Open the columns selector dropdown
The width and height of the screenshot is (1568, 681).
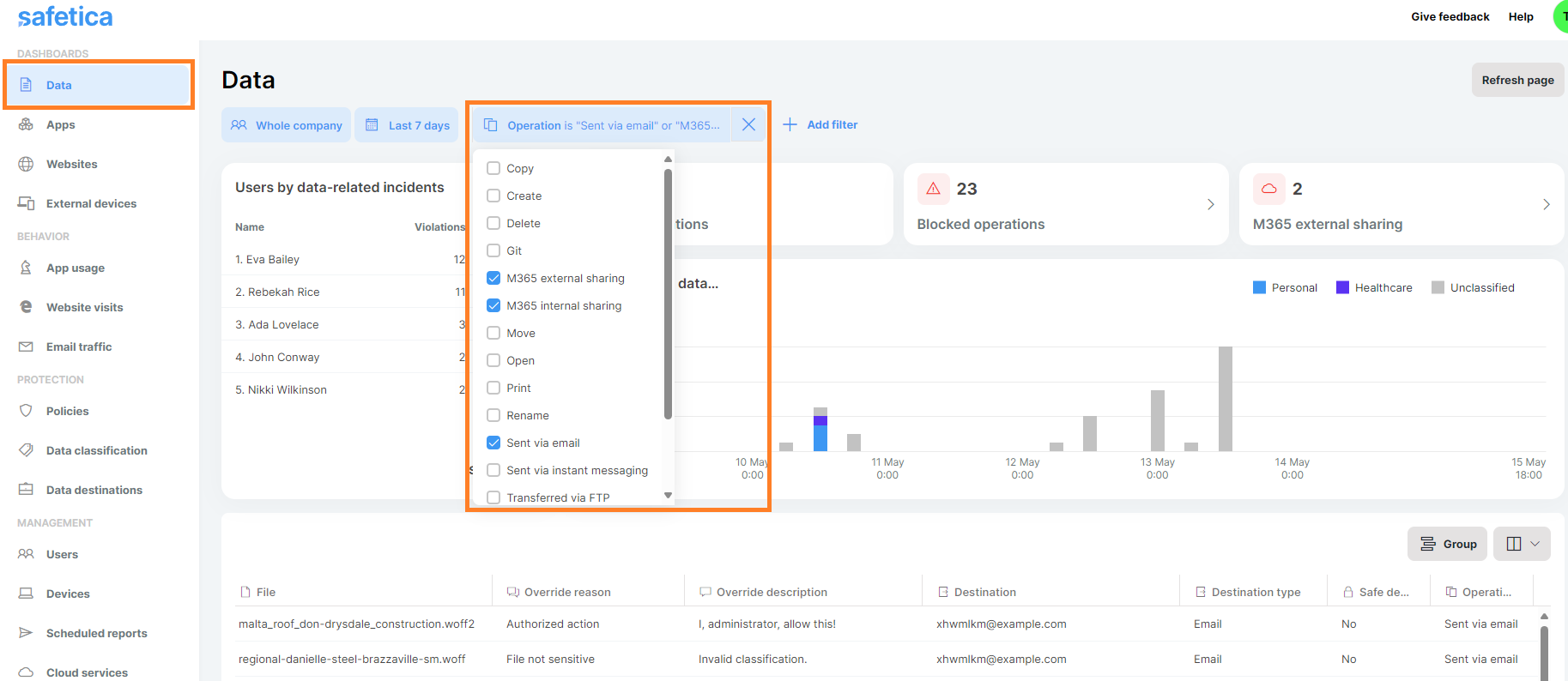[1522, 544]
